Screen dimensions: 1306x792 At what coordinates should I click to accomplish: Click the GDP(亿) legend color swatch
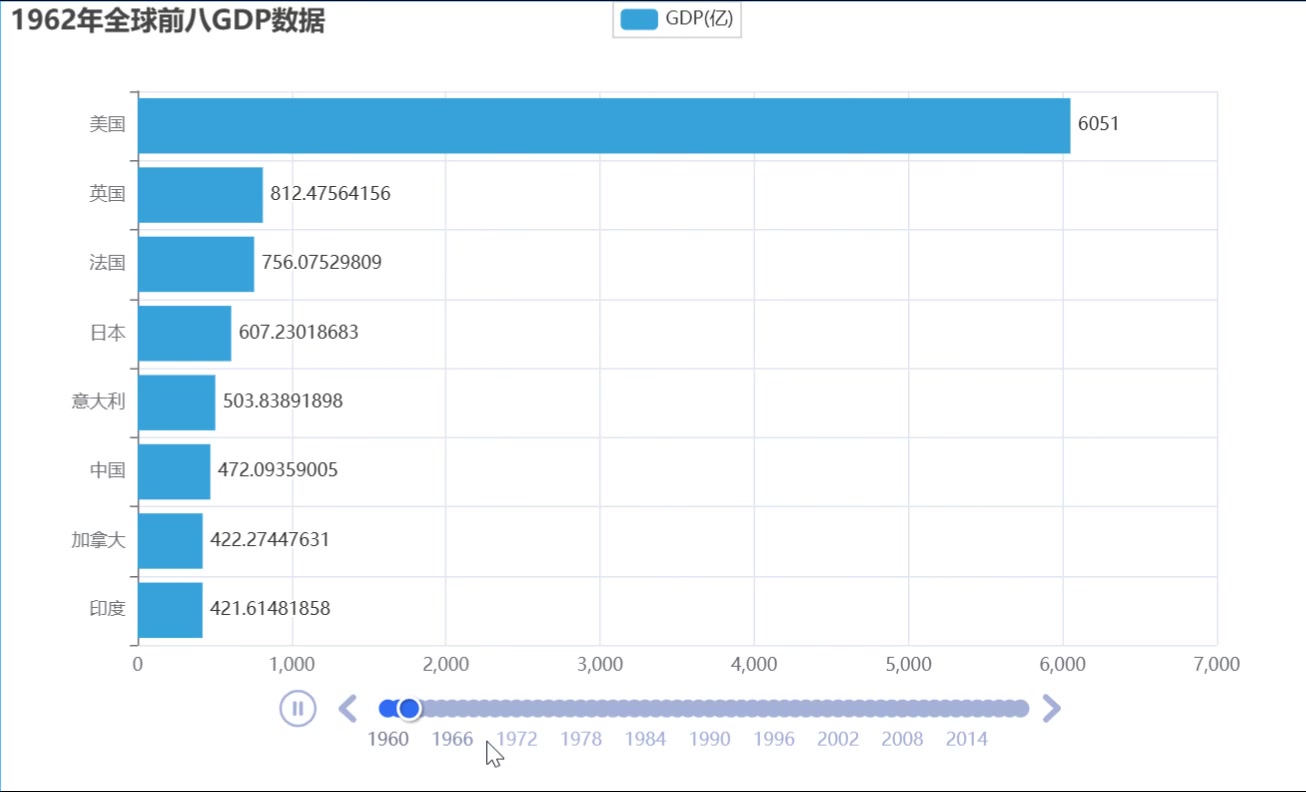tap(639, 19)
